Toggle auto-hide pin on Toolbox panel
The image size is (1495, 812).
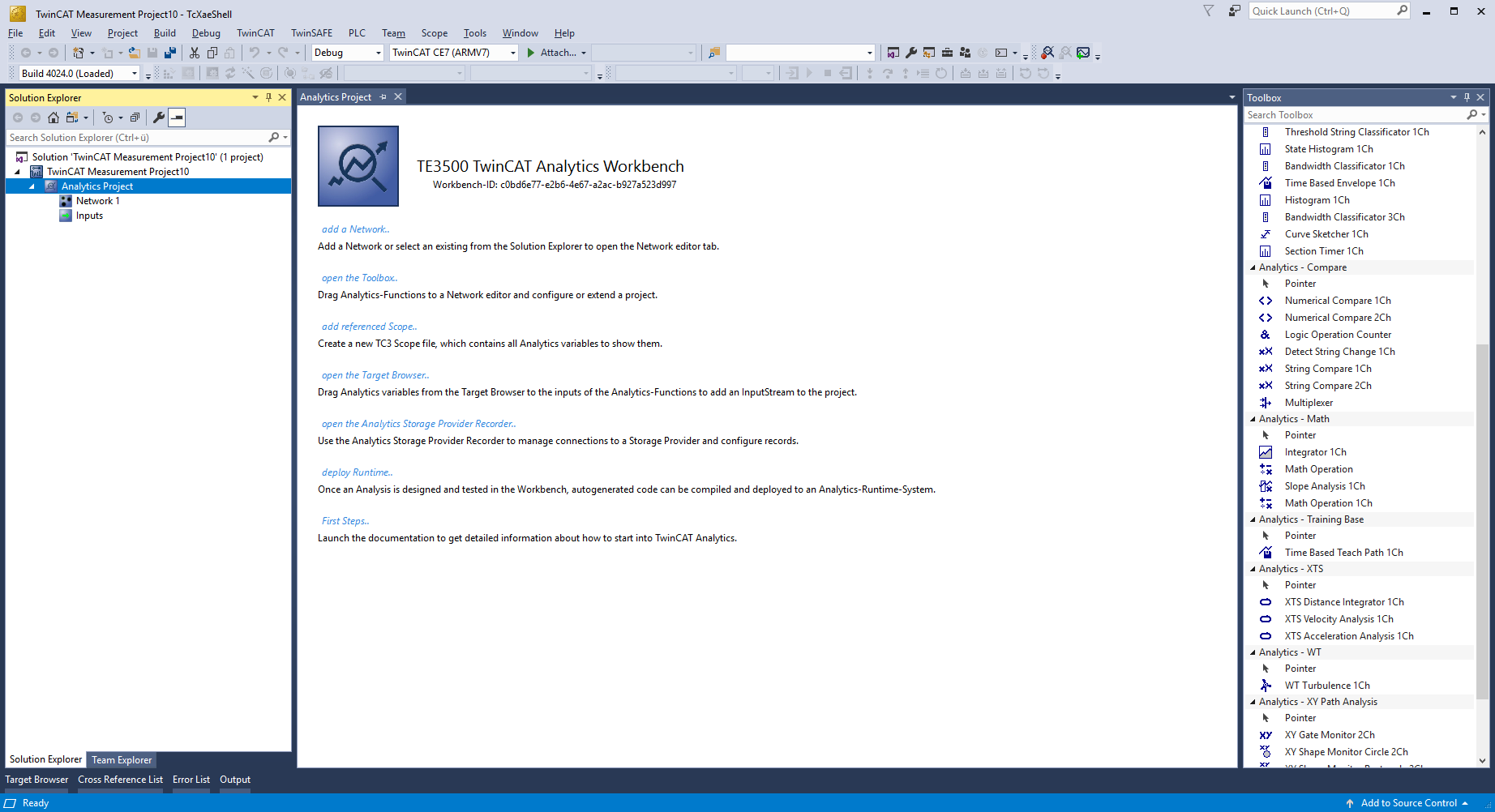[1467, 97]
